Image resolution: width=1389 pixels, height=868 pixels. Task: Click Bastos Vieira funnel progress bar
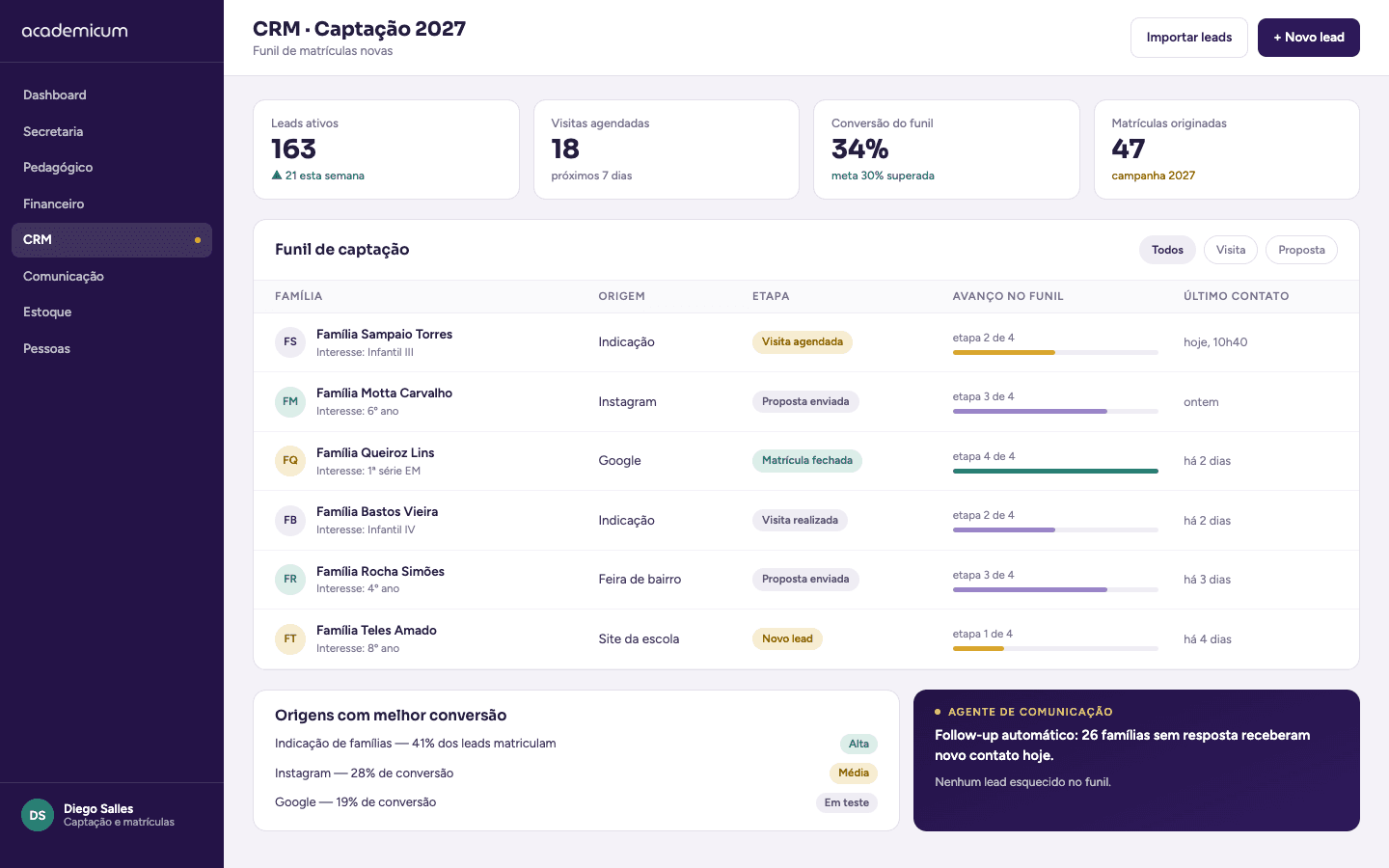tap(1055, 530)
